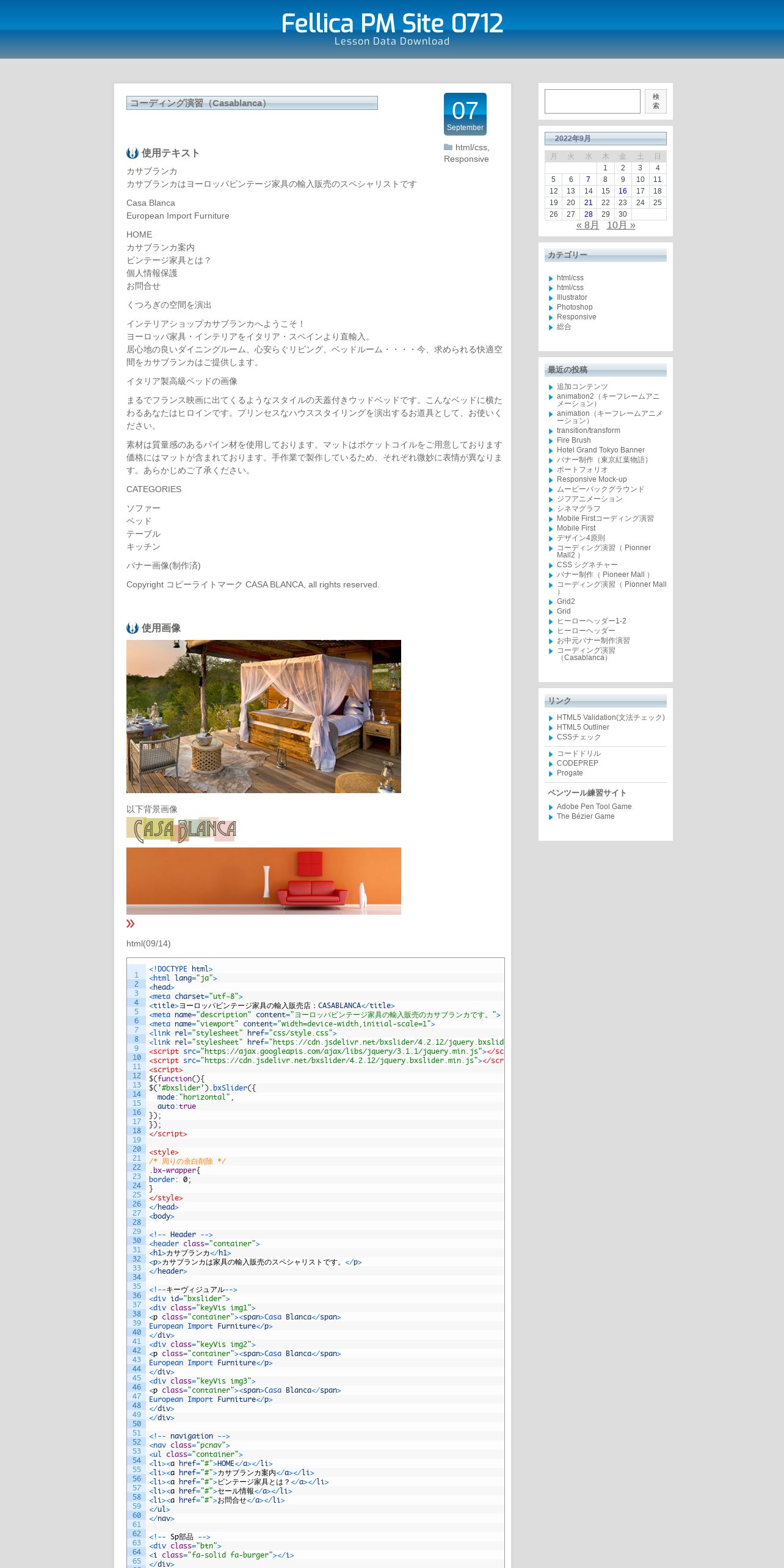Screen dimensions: 784x1568
Task: Open recent post Fire Brush
Action: (574, 440)
